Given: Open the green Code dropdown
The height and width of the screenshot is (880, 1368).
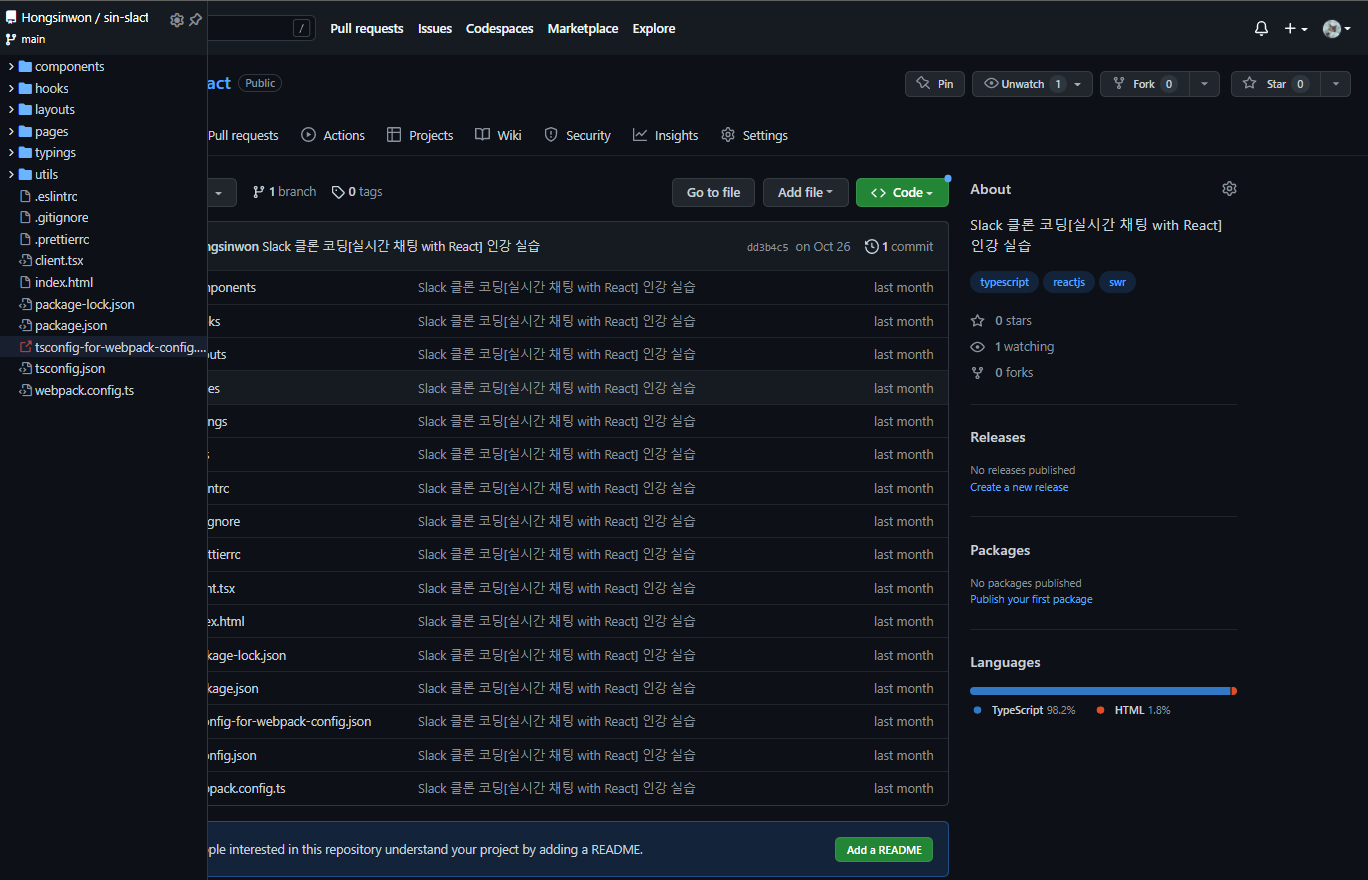Looking at the screenshot, I should pos(902,192).
